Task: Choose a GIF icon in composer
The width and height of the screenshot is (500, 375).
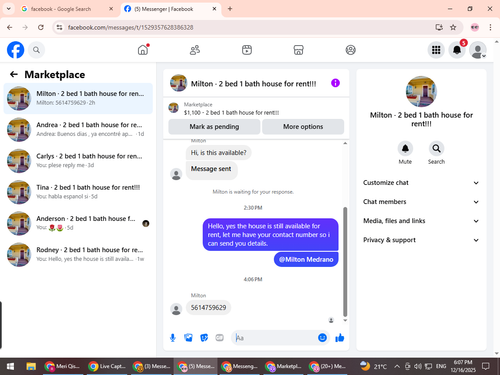Action: point(219,338)
